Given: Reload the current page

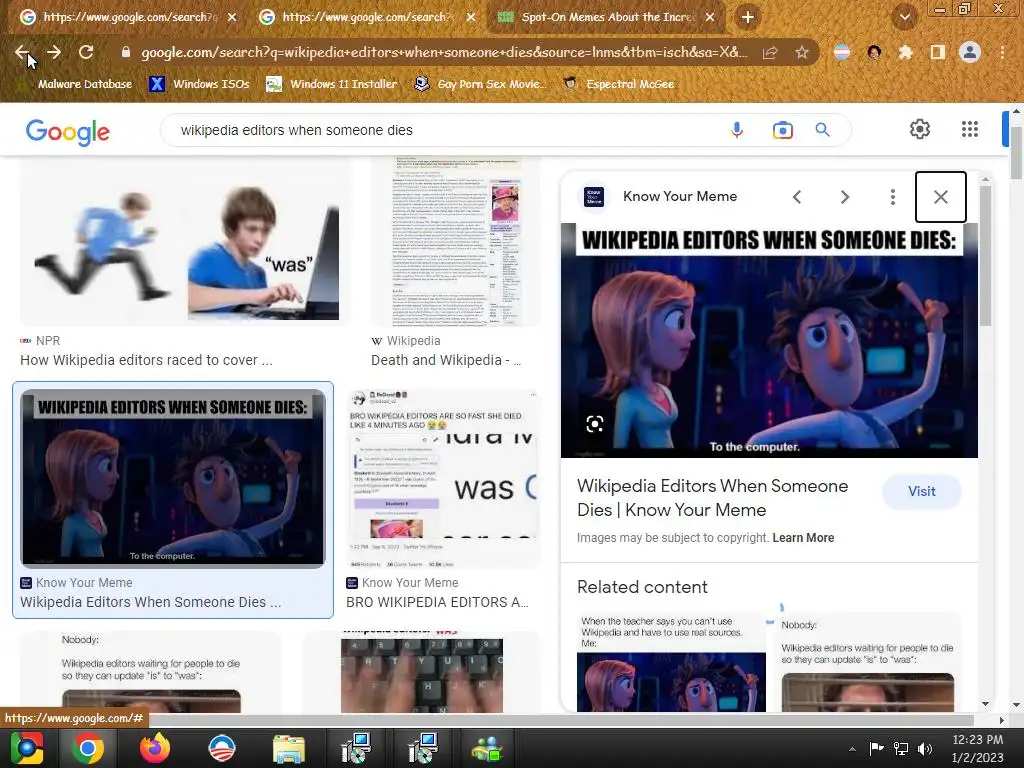Looking at the screenshot, I should click(86, 52).
